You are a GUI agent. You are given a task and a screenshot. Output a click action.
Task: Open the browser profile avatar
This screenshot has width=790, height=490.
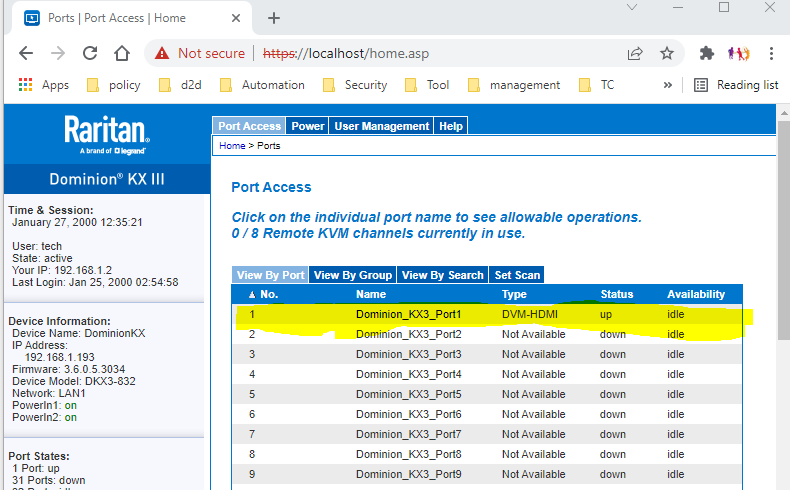(739, 53)
